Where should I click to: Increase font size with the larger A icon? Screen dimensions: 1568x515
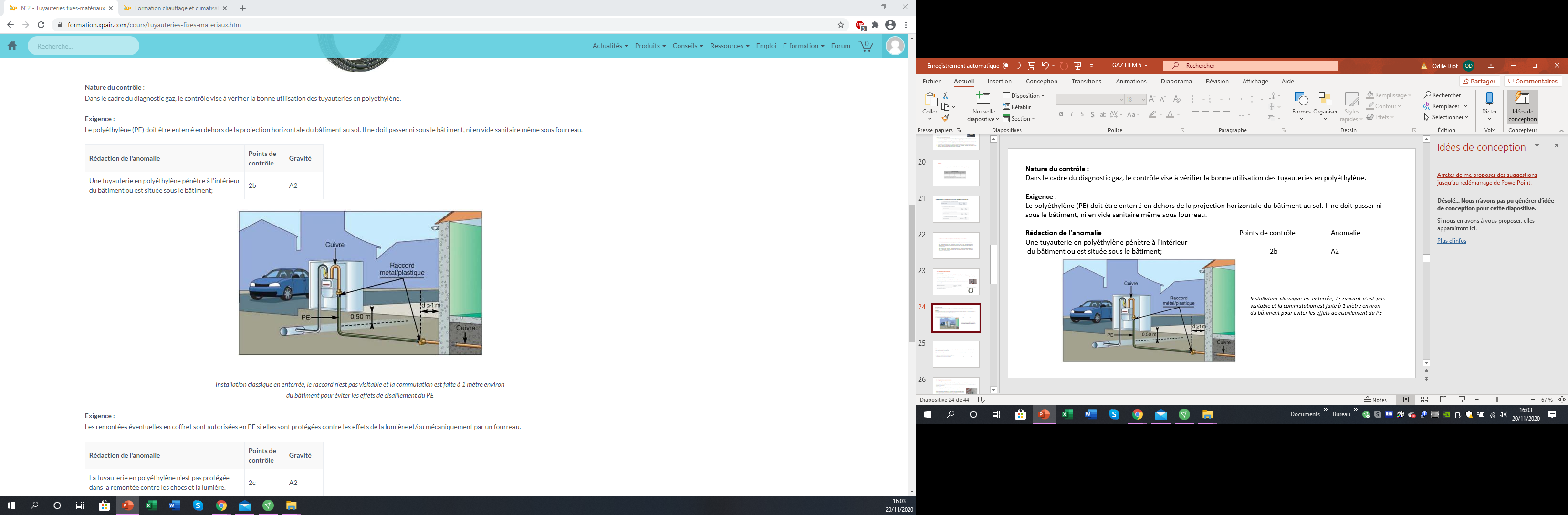[x=1151, y=99]
